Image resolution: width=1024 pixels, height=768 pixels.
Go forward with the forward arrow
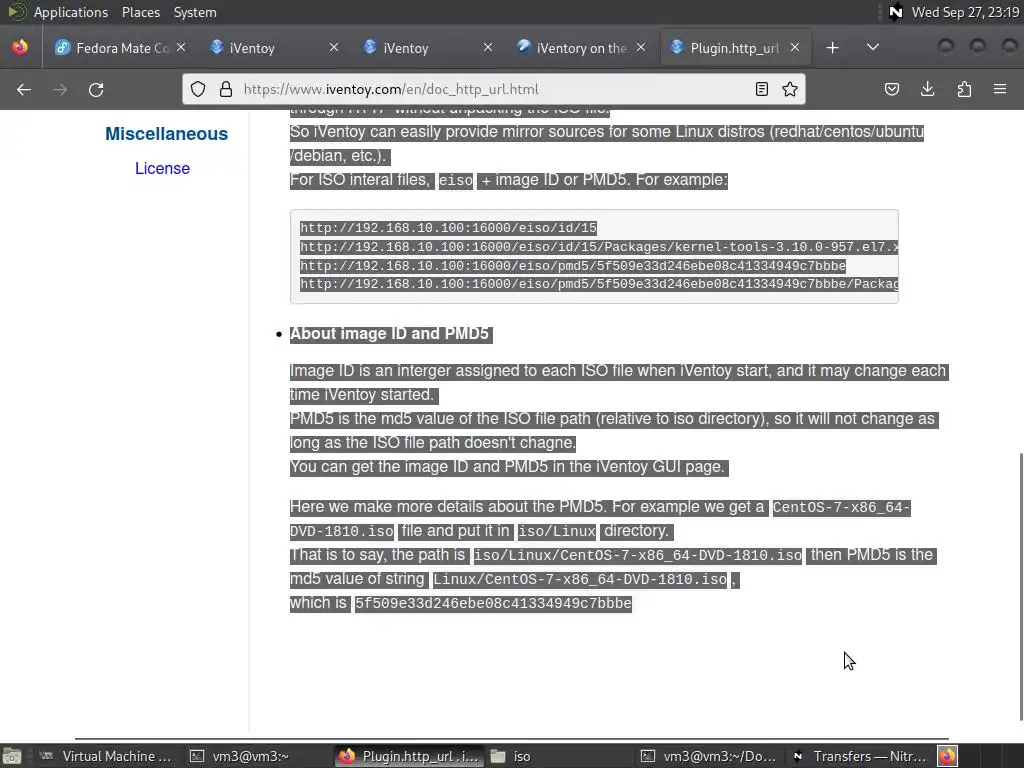[x=60, y=89]
